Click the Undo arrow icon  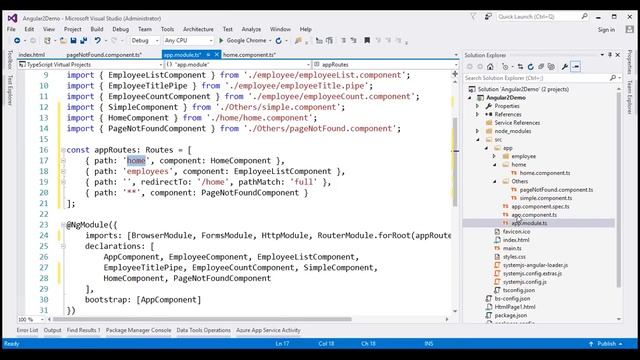tap(98, 40)
